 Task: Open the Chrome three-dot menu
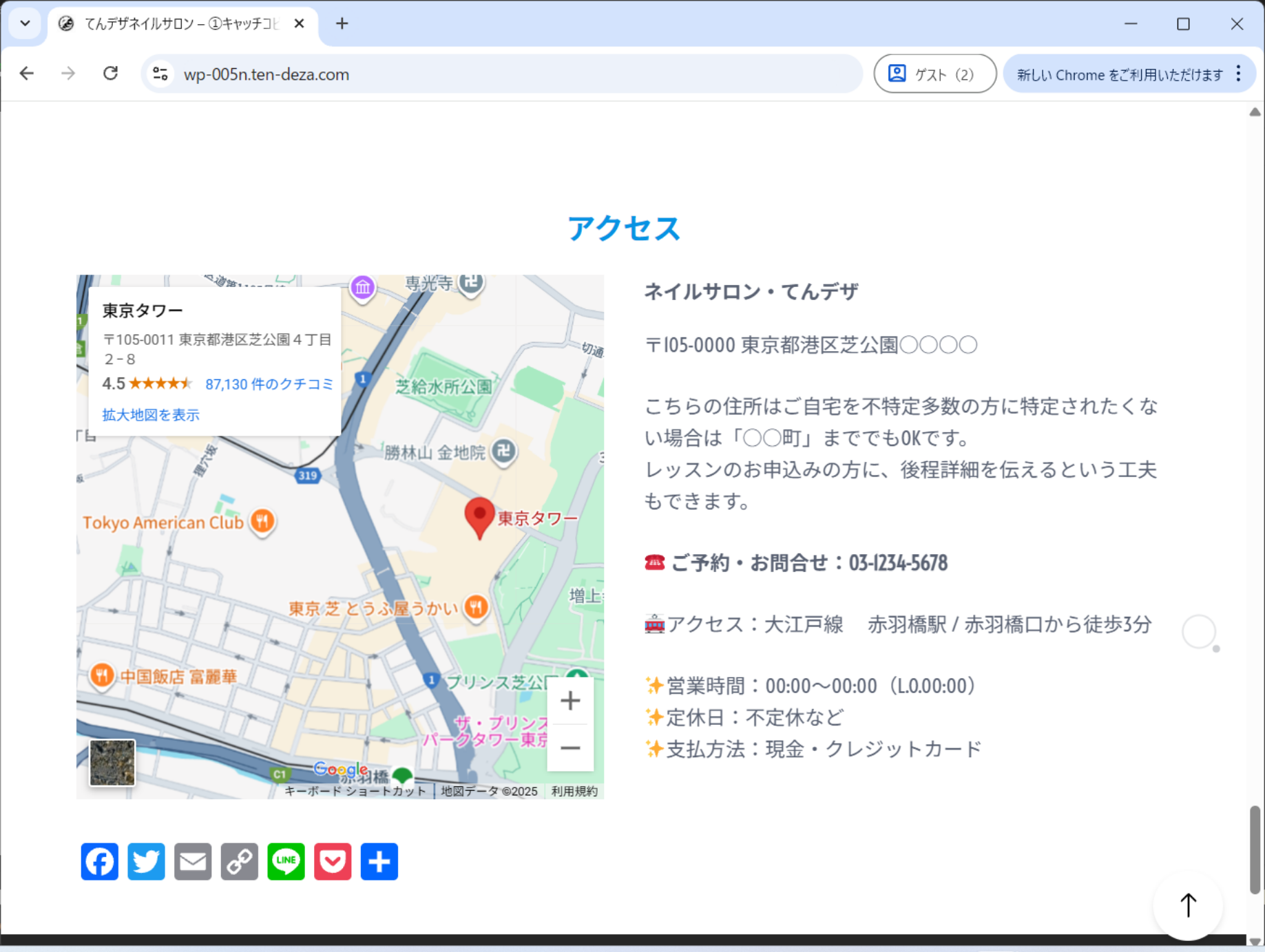coord(1238,74)
